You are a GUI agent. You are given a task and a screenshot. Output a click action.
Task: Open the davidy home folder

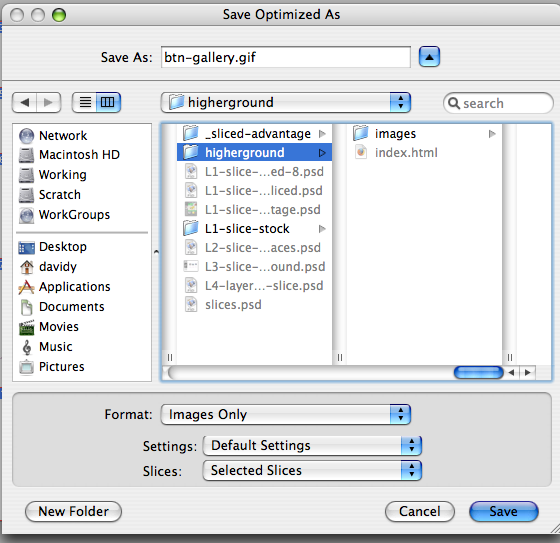tap(48, 267)
